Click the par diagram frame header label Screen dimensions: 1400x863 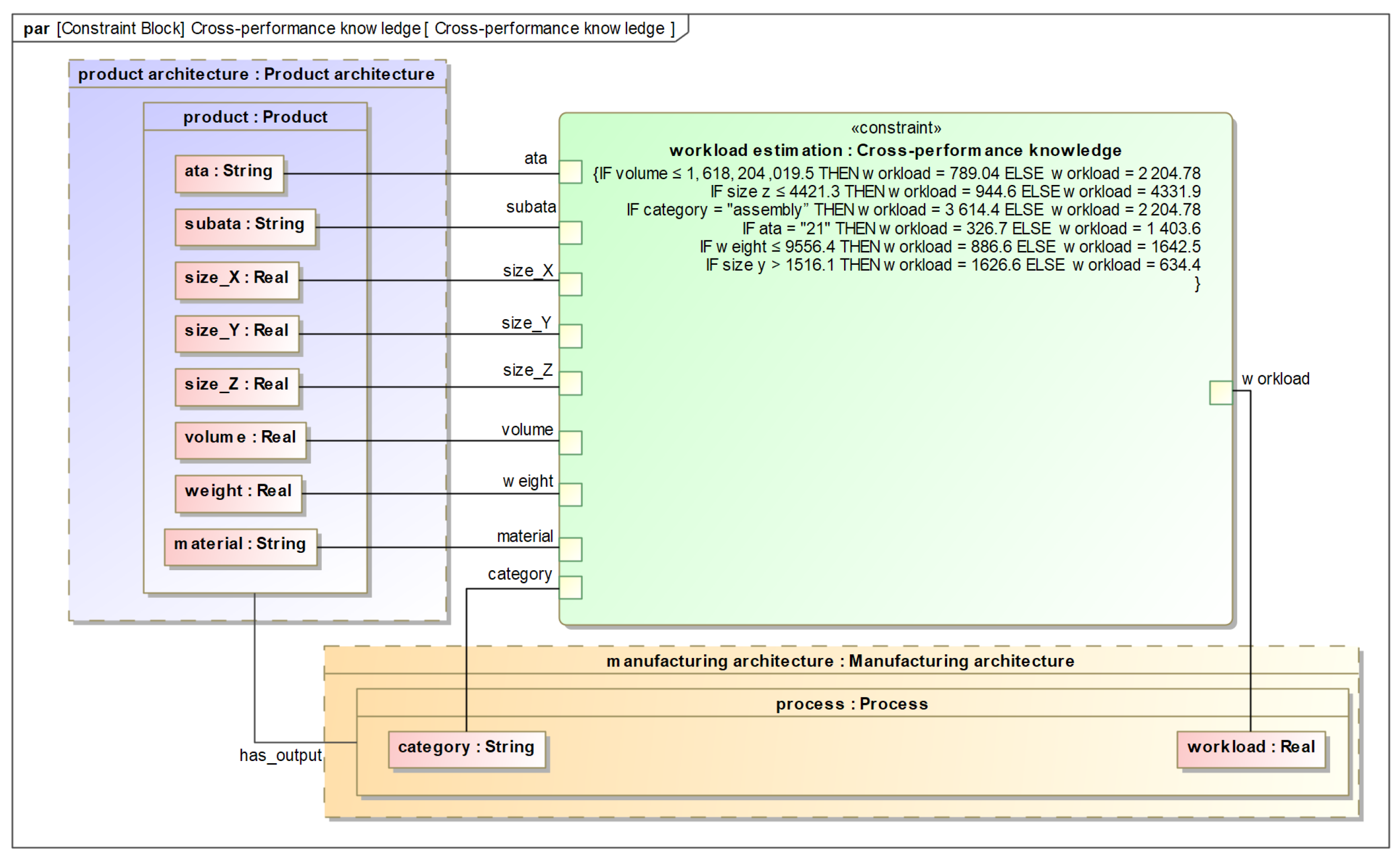[x=348, y=29]
